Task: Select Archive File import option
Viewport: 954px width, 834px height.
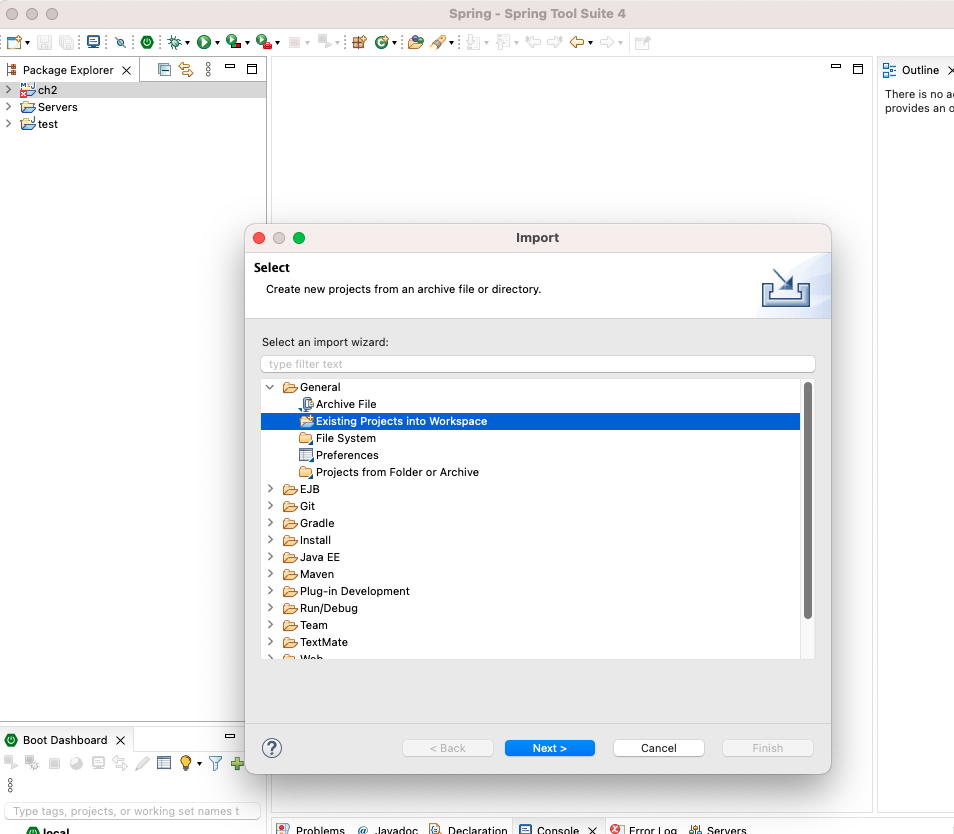Action: (346, 404)
